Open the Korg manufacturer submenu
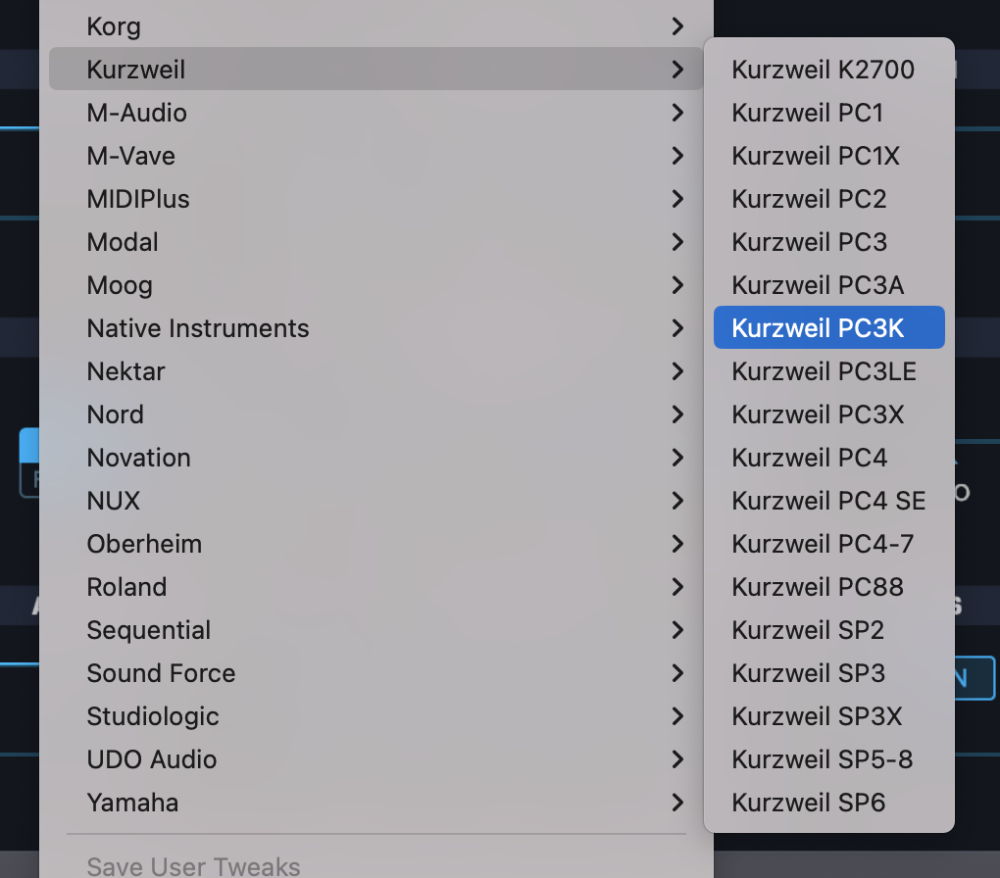 114,26
